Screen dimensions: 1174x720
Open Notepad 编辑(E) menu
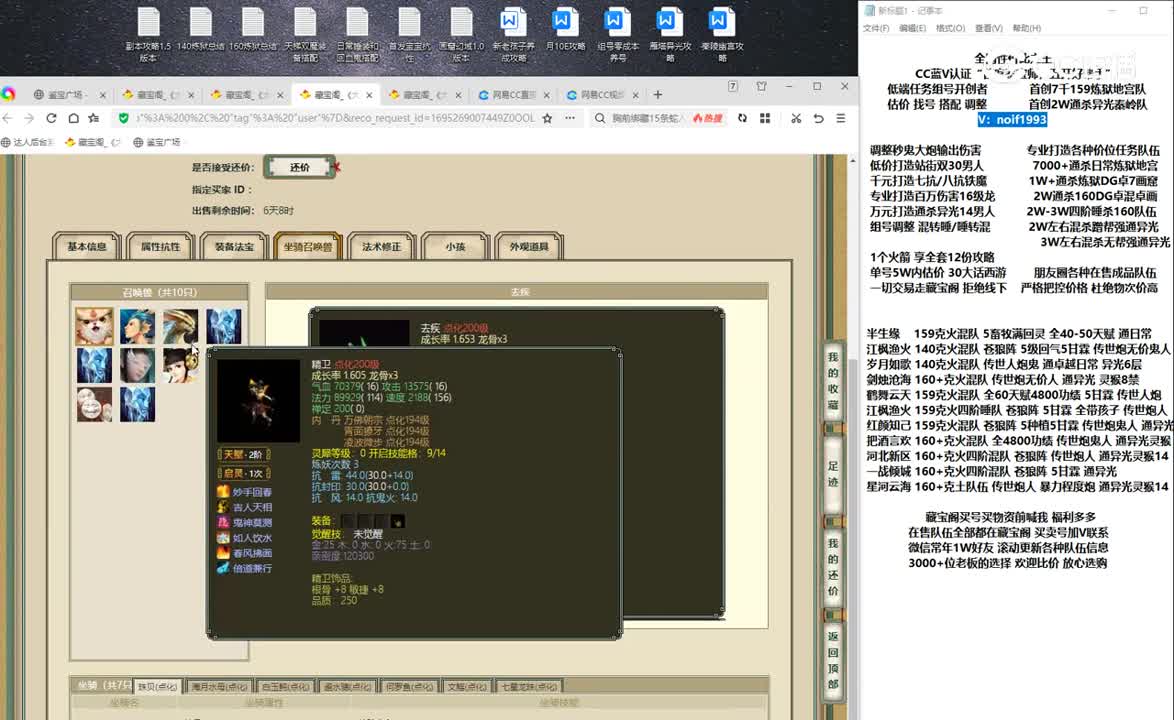912,28
